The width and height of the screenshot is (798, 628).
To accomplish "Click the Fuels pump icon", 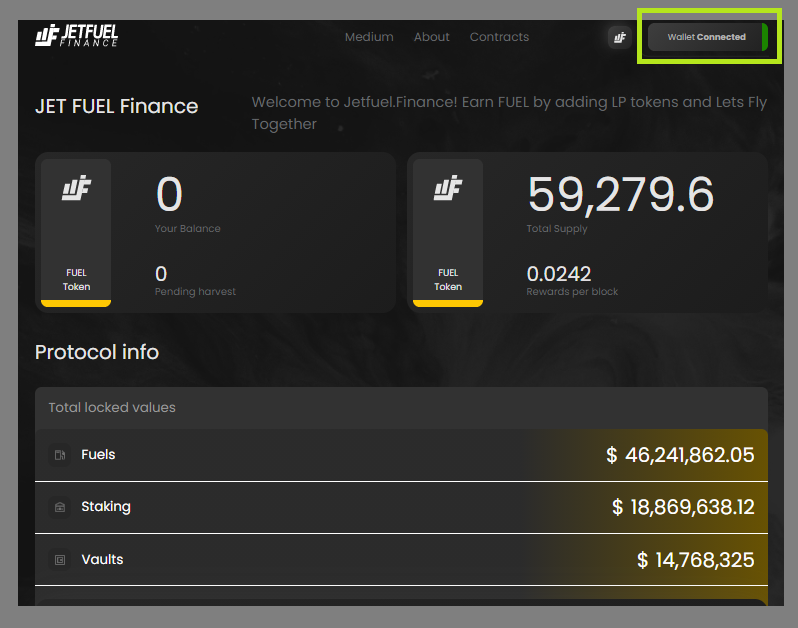I will [x=60, y=455].
